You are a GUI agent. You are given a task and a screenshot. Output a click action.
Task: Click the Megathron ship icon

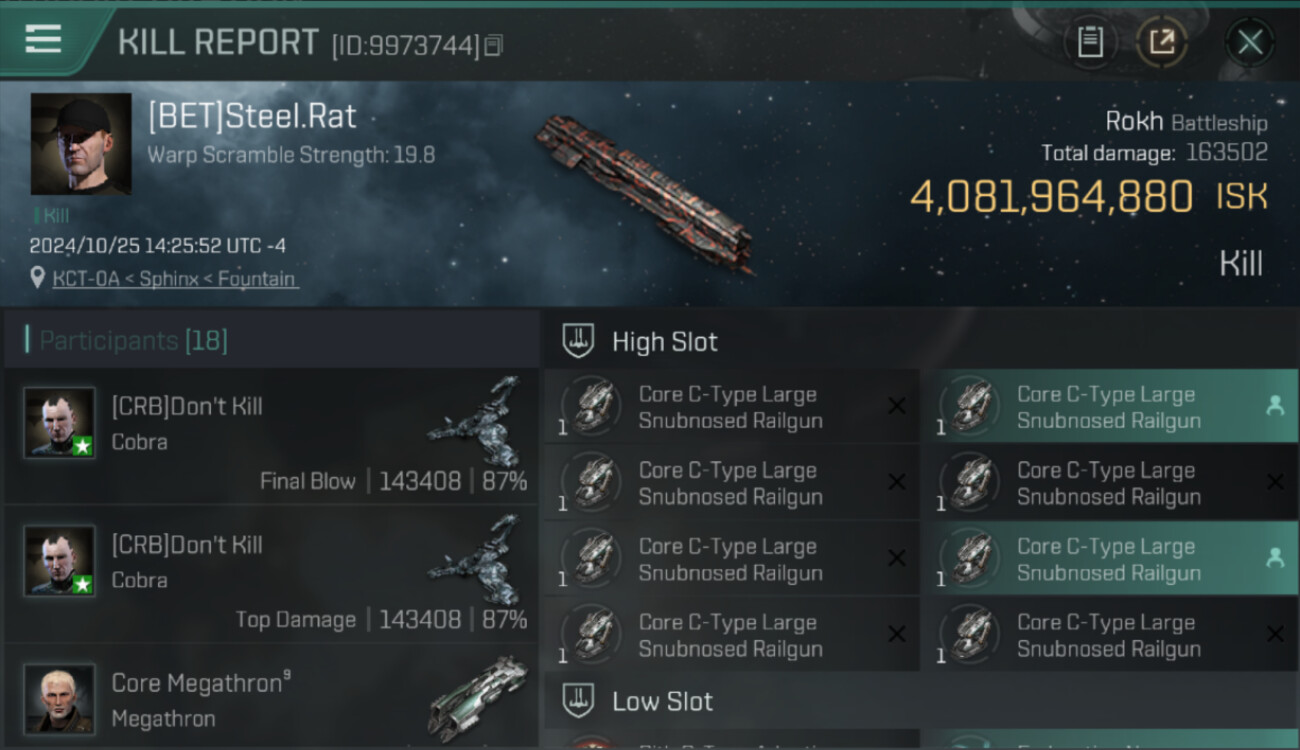coord(478,697)
